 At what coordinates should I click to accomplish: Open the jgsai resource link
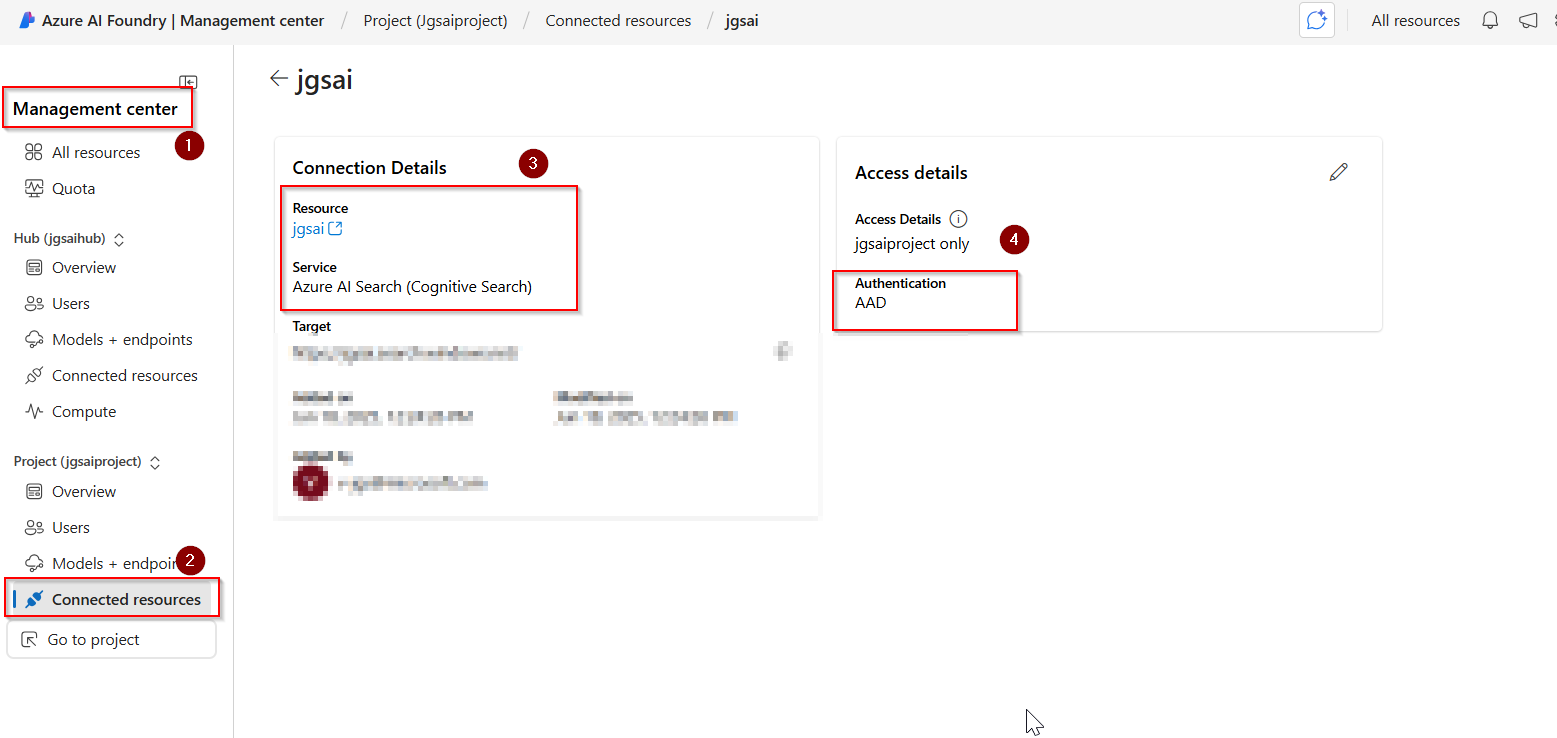click(308, 228)
